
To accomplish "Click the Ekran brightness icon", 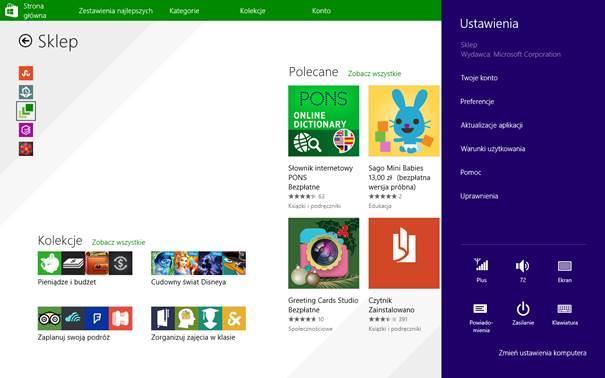I will click(x=564, y=266).
